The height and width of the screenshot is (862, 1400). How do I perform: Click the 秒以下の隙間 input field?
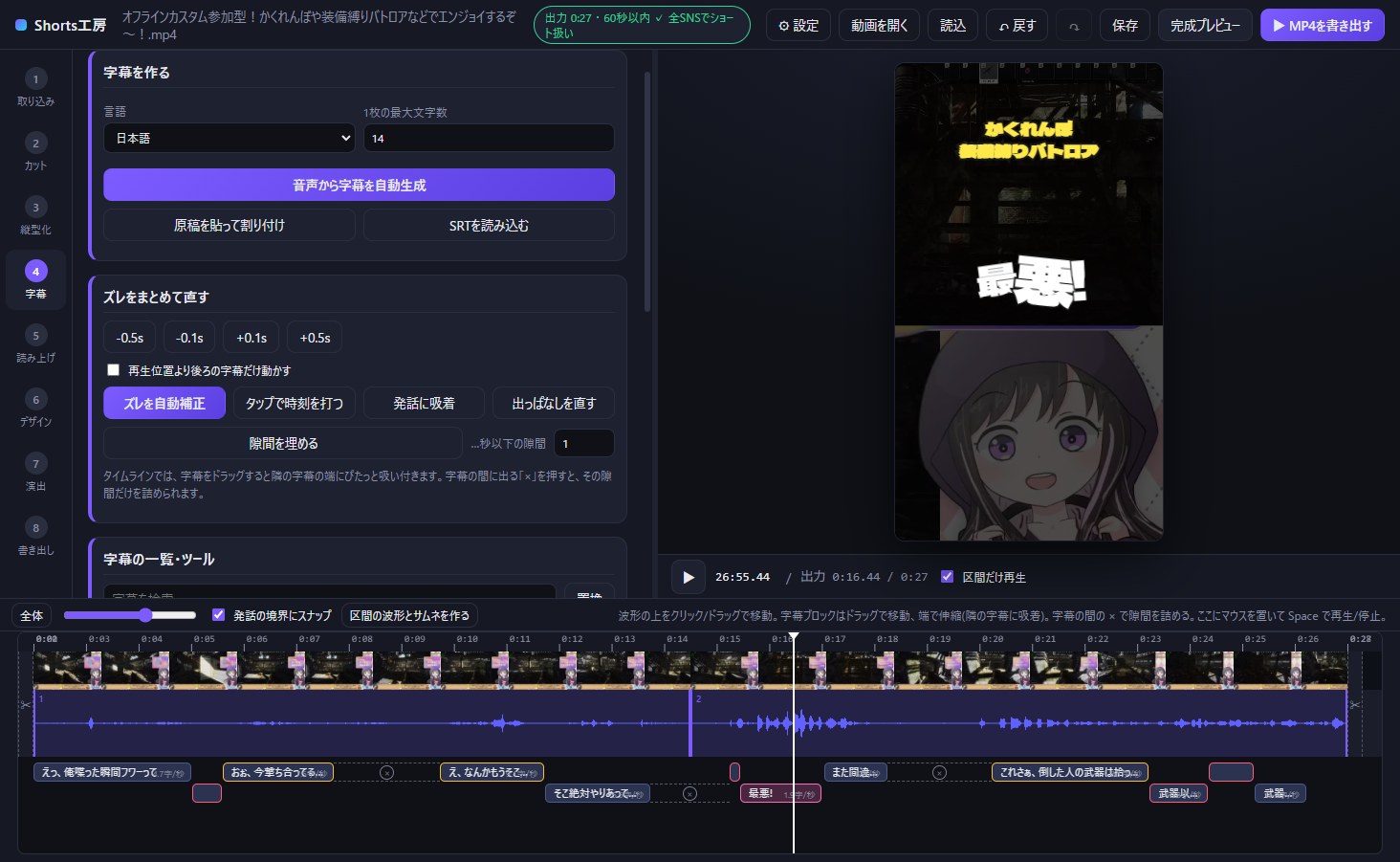coord(584,443)
